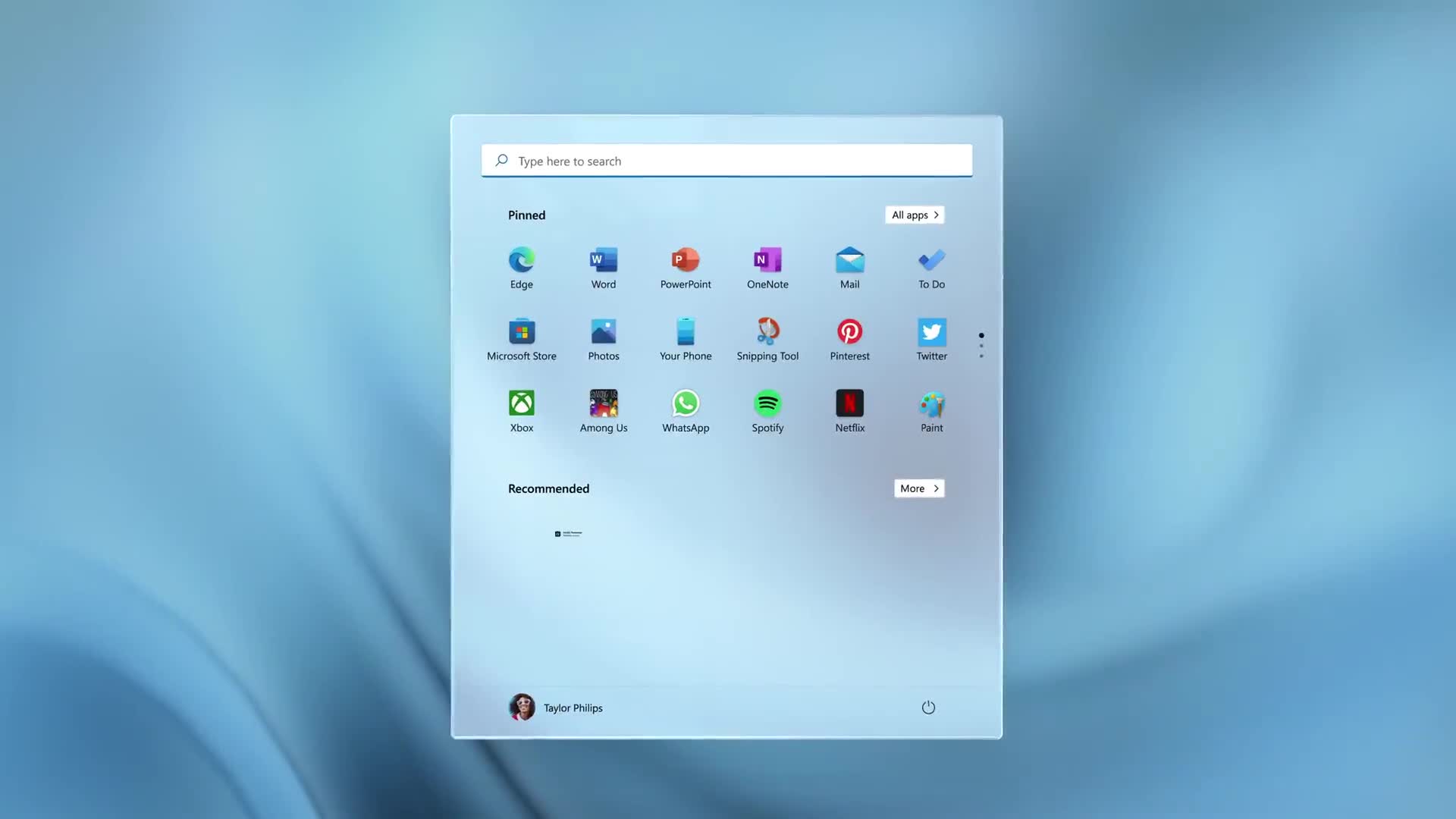1456x819 pixels.
Task: Launch Word
Action: pos(603,260)
